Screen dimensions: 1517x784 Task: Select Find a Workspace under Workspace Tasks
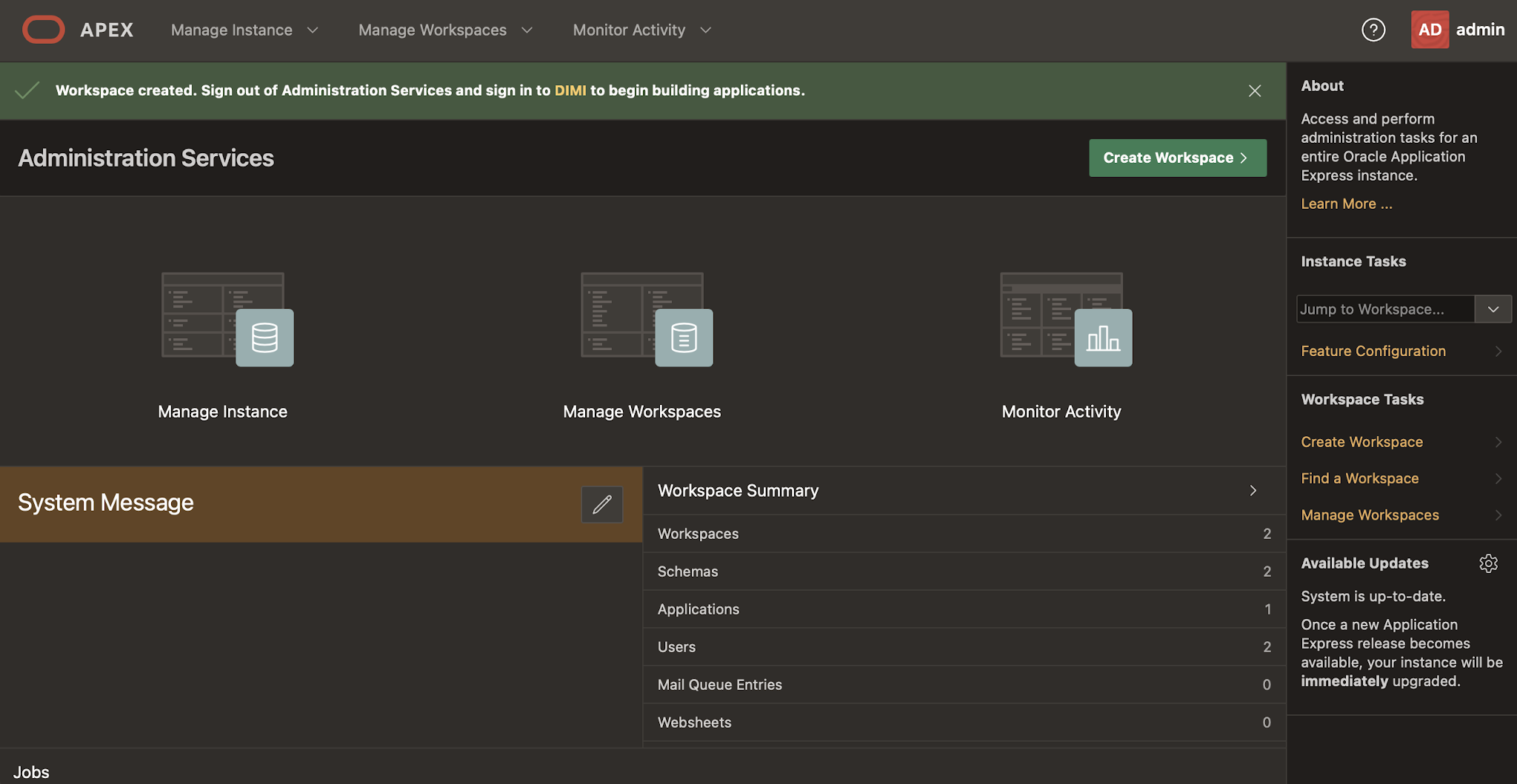pos(1359,478)
